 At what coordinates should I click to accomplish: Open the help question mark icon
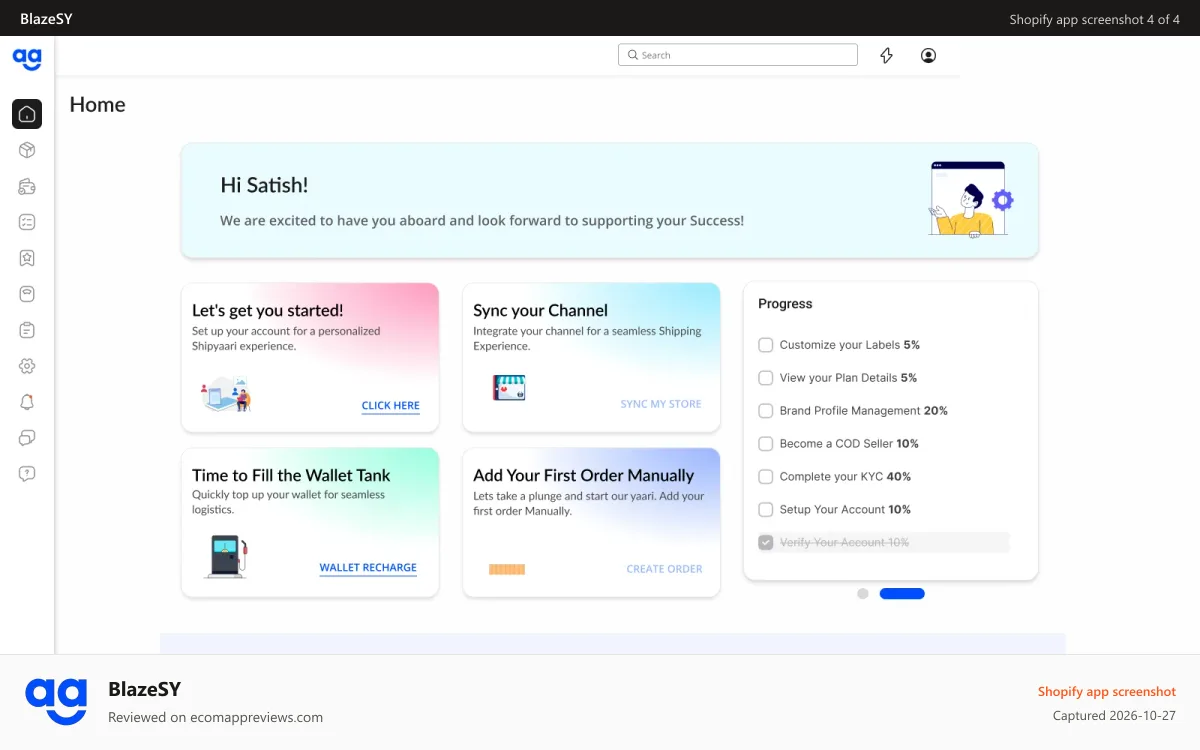pyautogui.click(x=27, y=474)
